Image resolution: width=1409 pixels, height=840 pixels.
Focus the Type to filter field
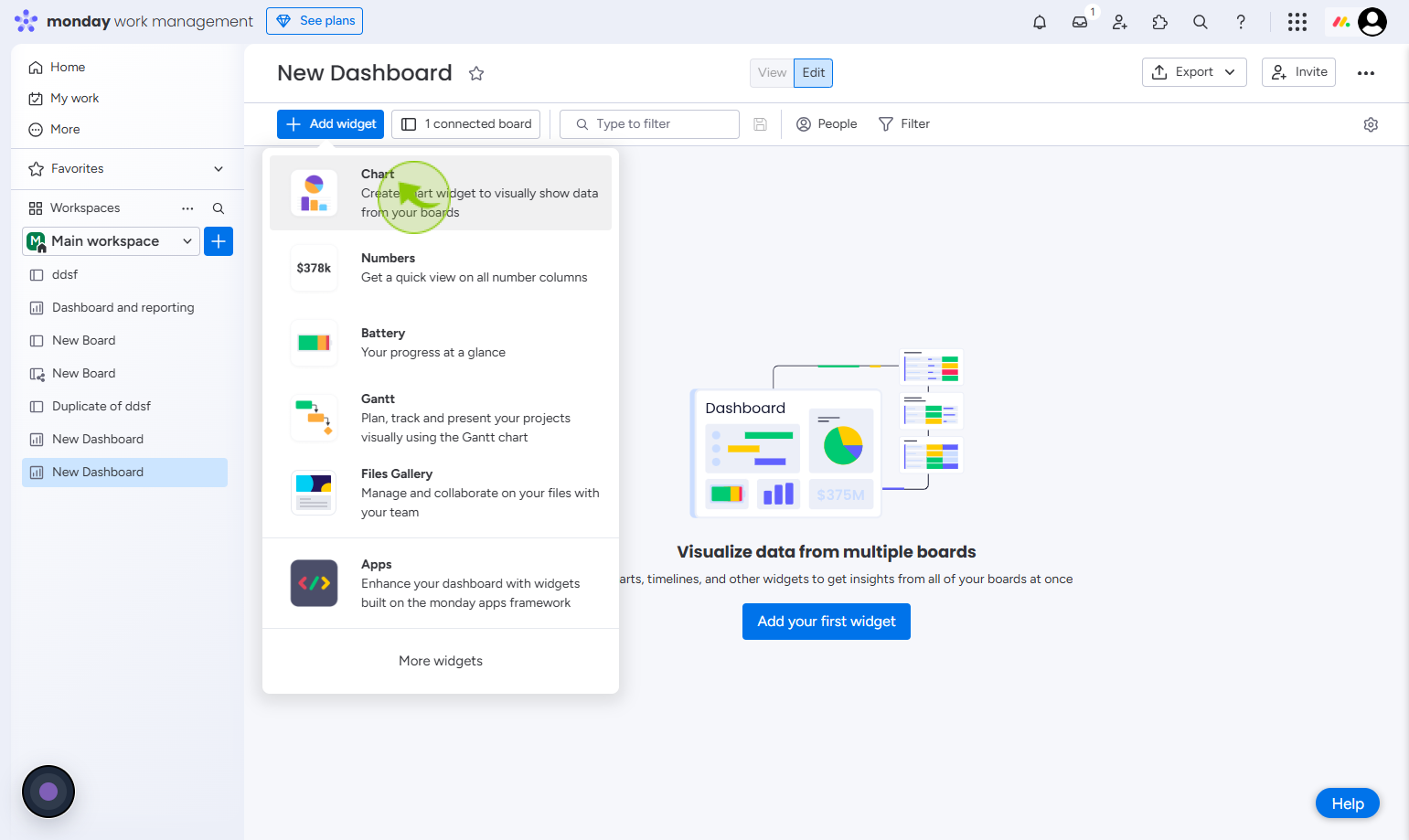coord(649,124)
